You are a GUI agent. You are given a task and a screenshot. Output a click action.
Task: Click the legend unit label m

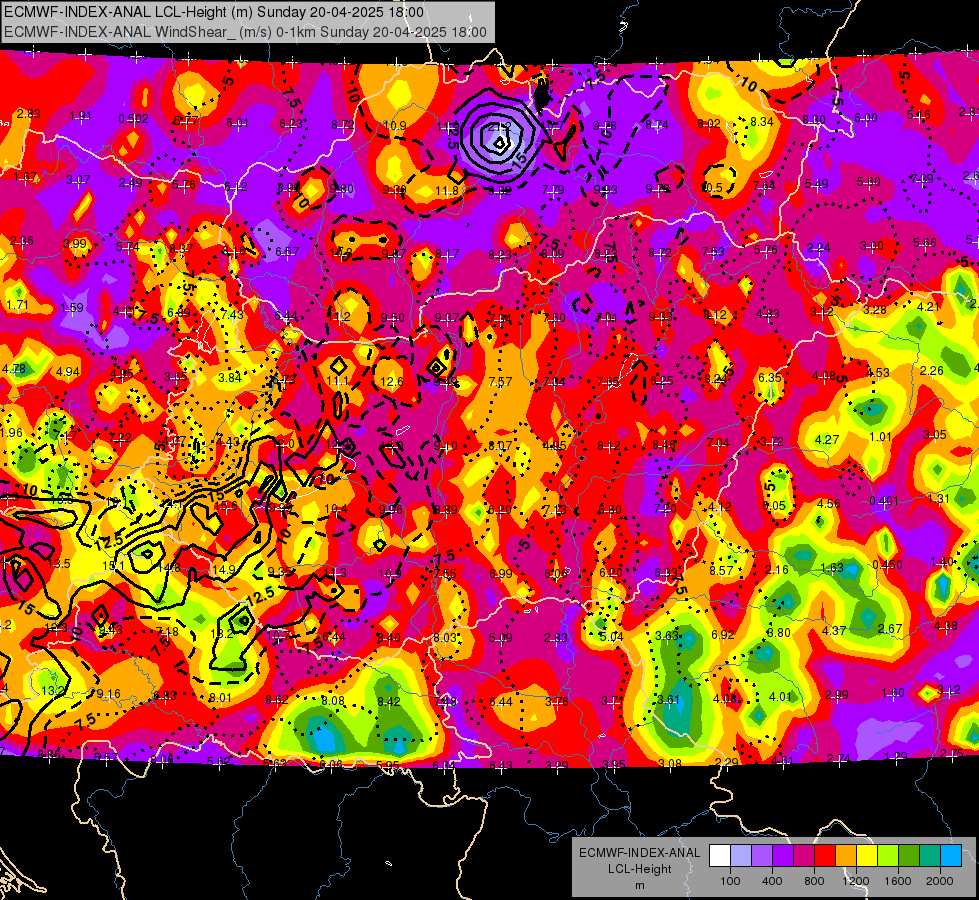pos(639,886)
